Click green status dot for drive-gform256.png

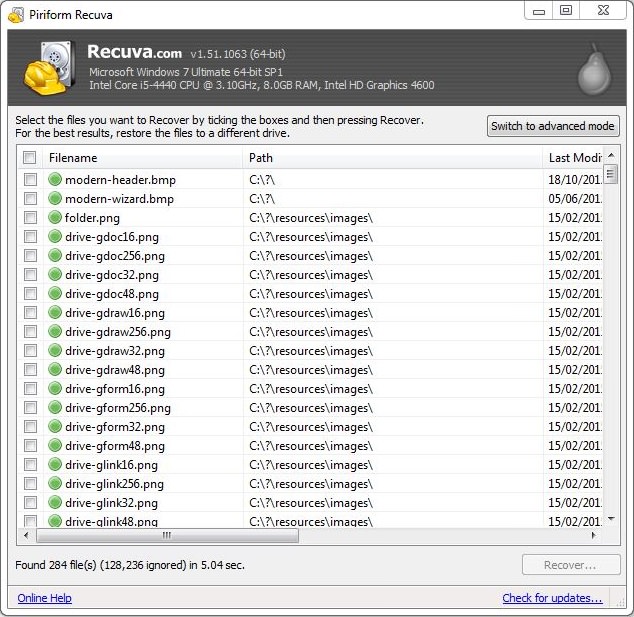(55, 407)
